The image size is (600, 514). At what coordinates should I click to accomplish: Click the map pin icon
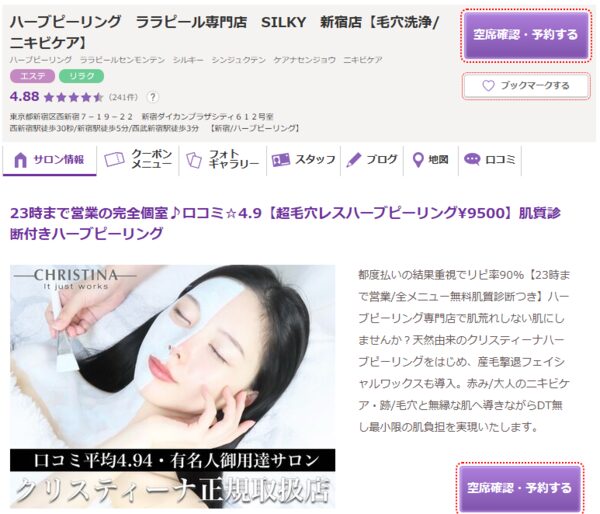pos(418,160)
